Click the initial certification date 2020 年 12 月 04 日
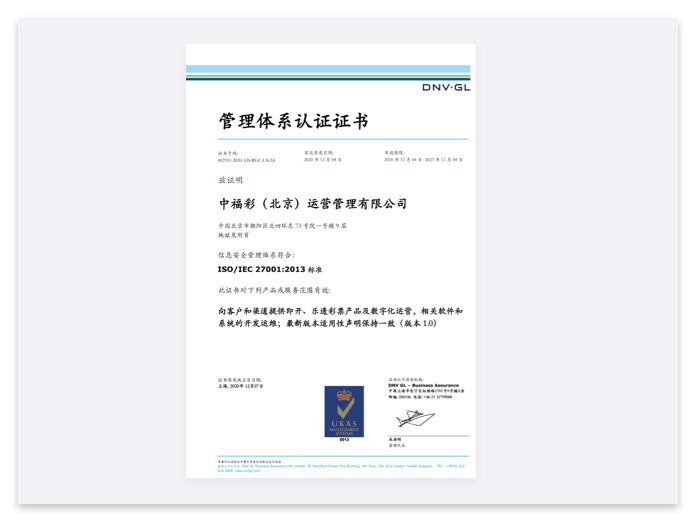 coord(323,159)
